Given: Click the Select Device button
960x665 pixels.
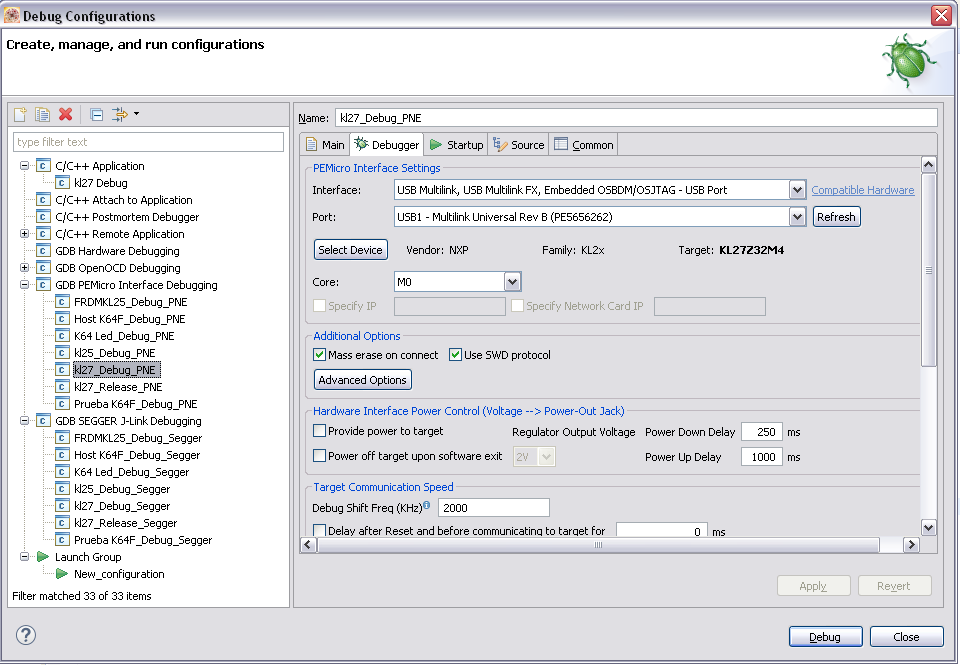Looking at the screenshot, I should click(x=351, y=250).
